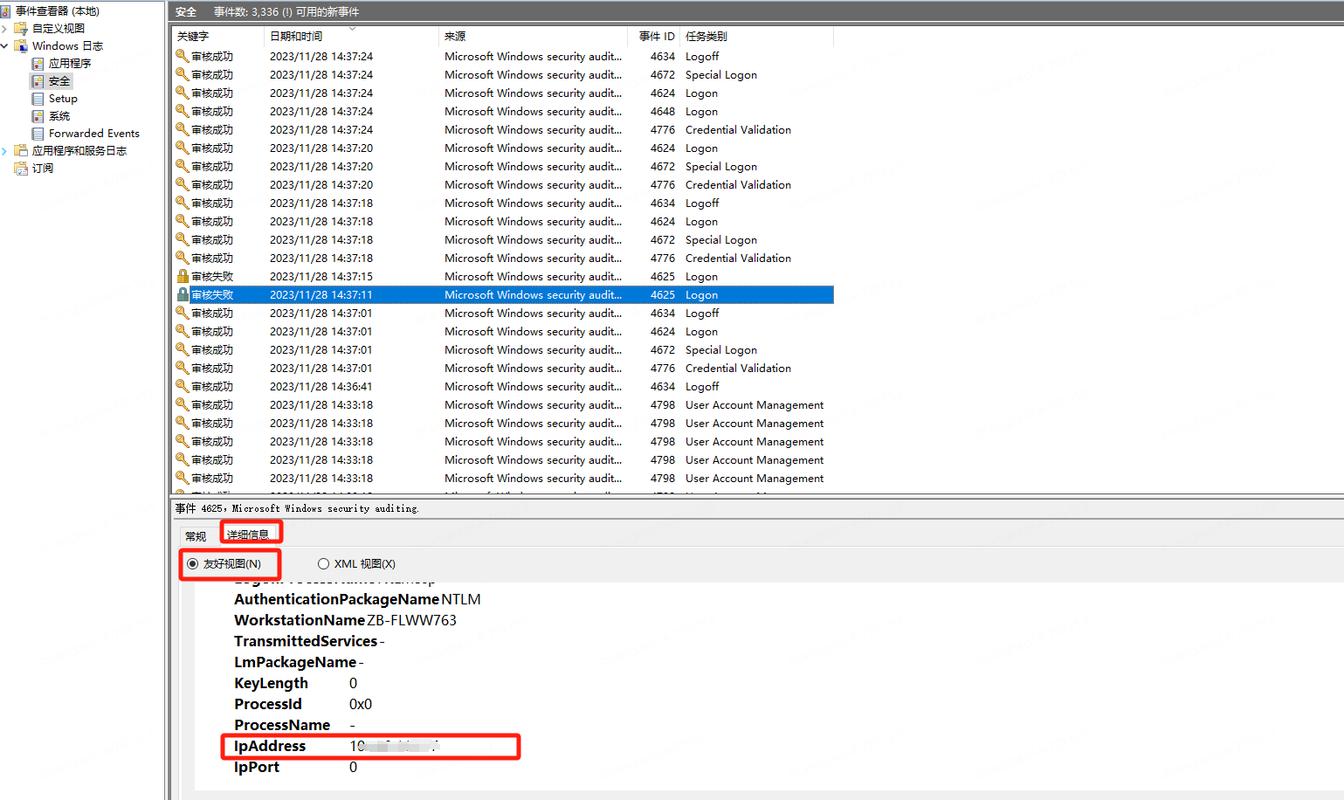The height and width of the screenshot is (800, 1344).
Task: Click lock icon of highlighted 14:37:11 failure row
Action: pyautogui.click(x=182, y=295)
